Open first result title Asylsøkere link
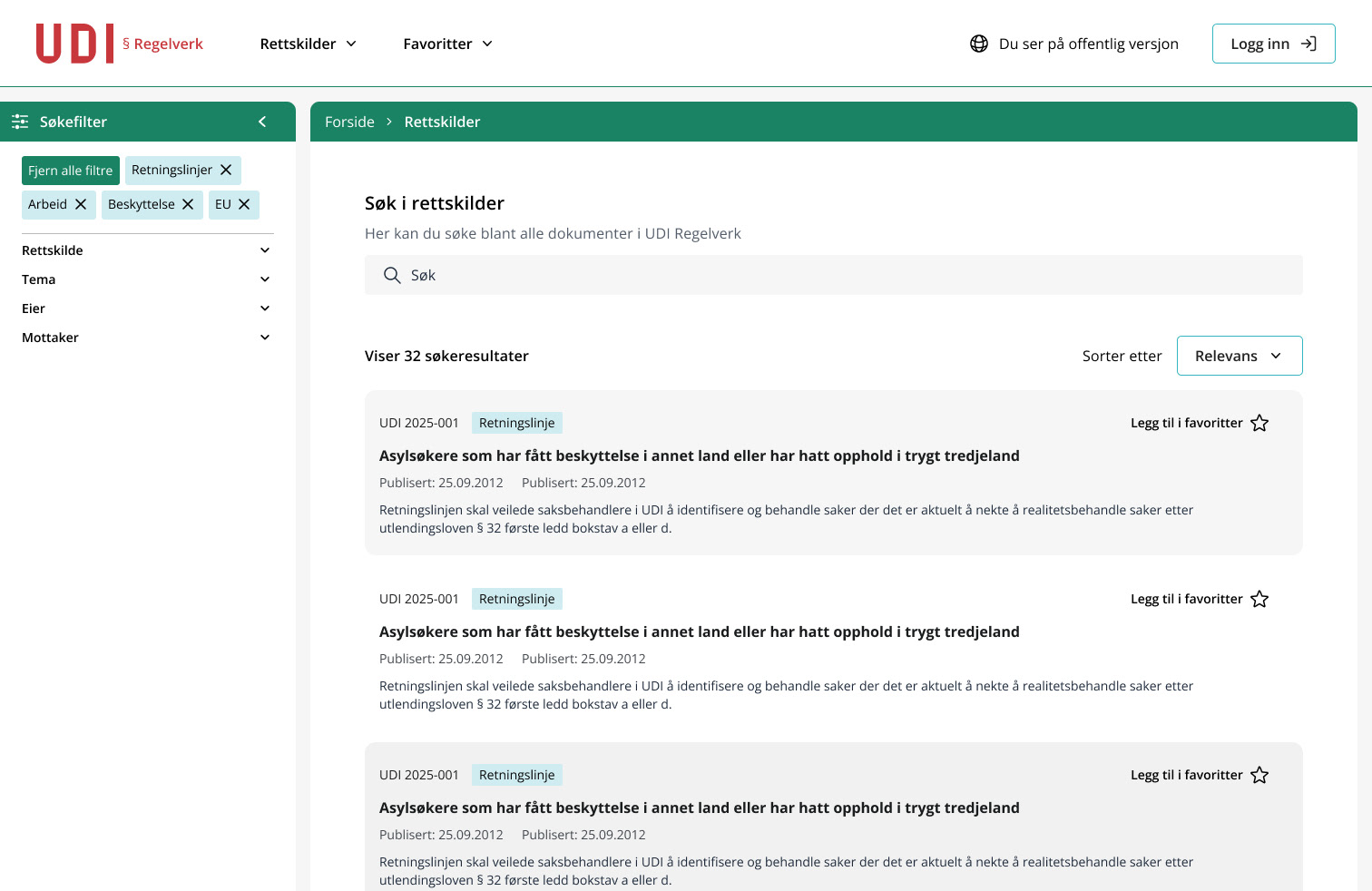The height and width of the screenshot is (891, 1372). pos(700,455)
